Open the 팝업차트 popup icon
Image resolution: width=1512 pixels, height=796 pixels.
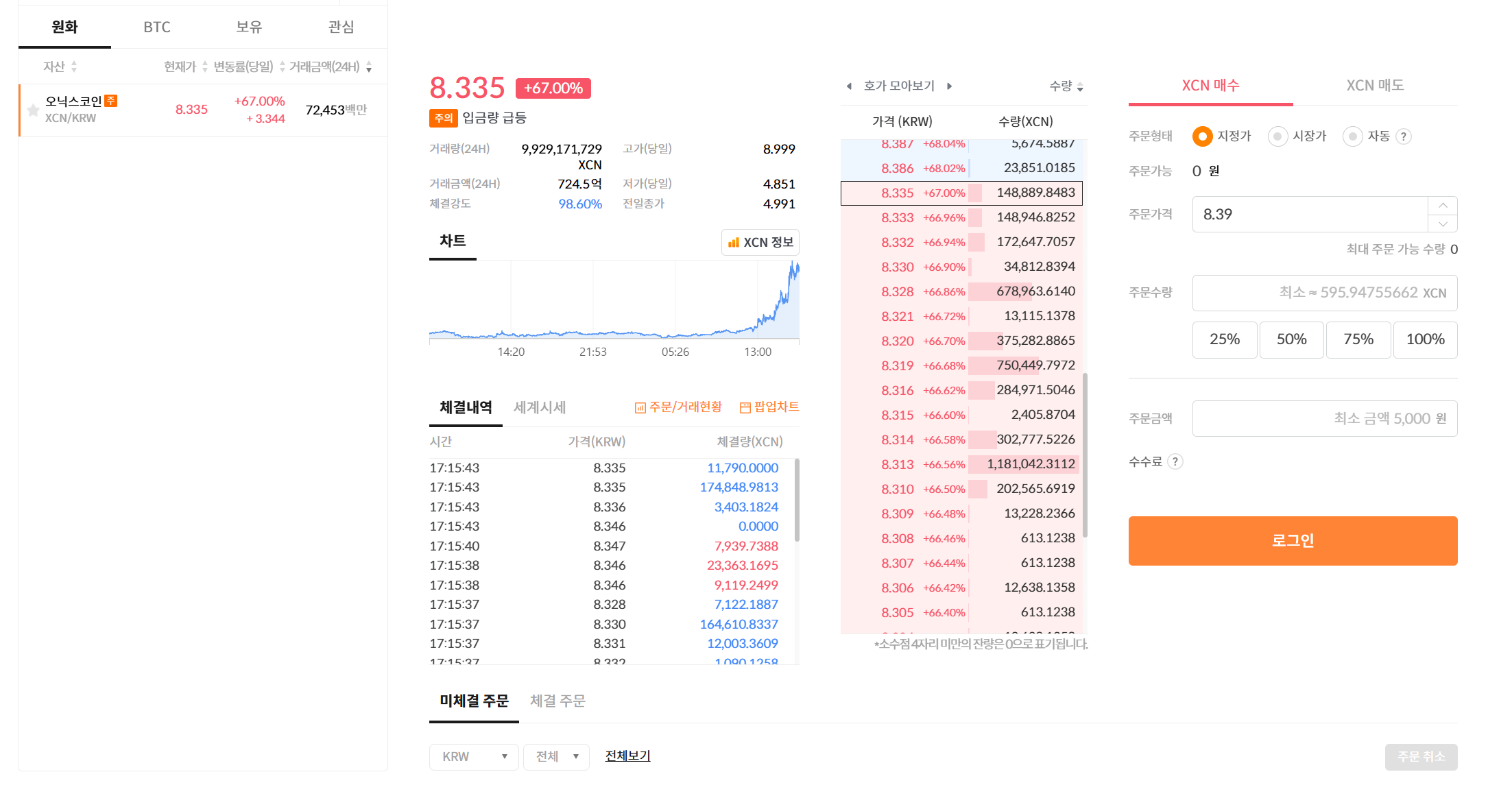point(769,407)
